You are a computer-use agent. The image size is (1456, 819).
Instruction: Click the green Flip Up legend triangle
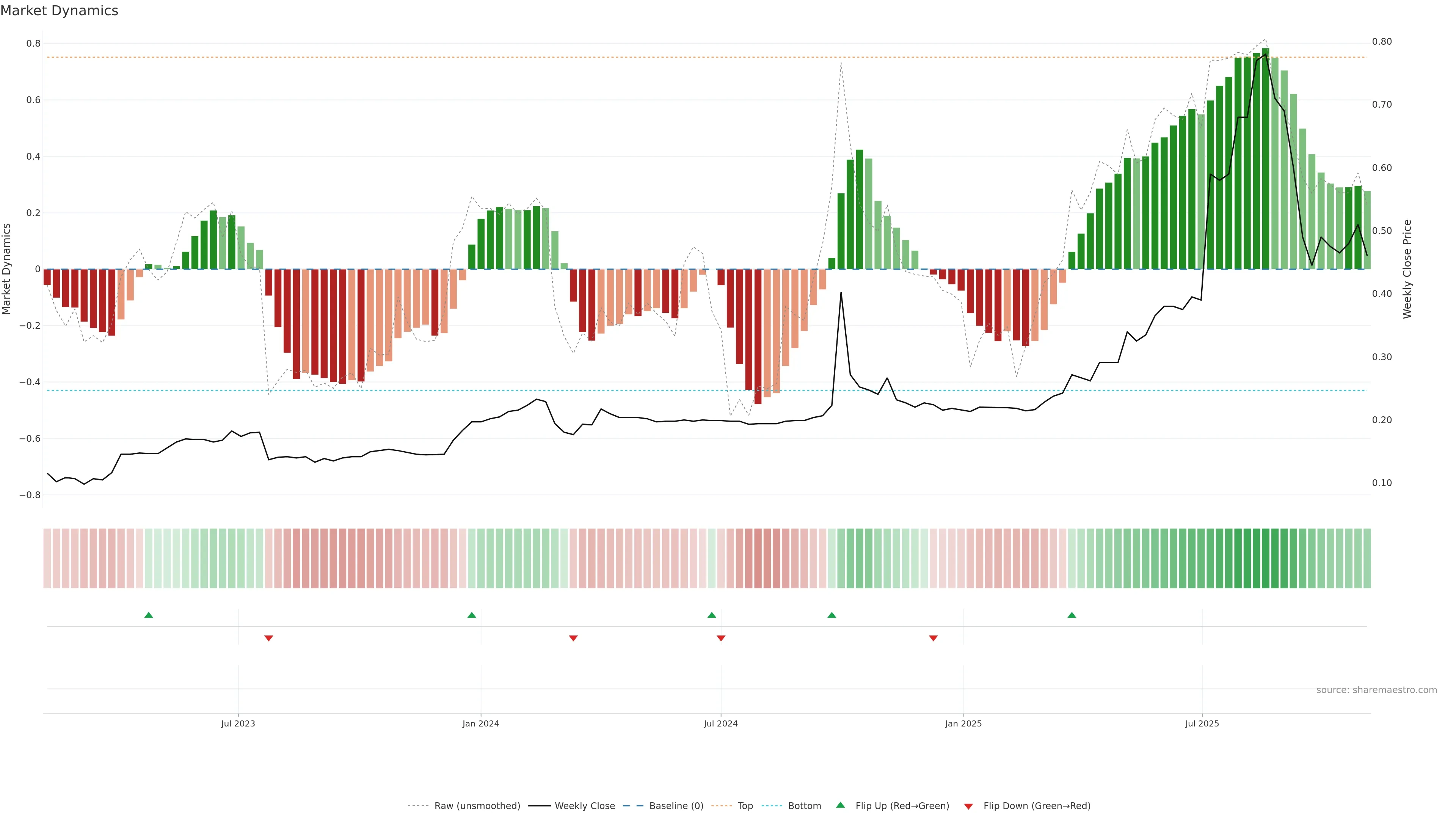click(x=841, y=805)
